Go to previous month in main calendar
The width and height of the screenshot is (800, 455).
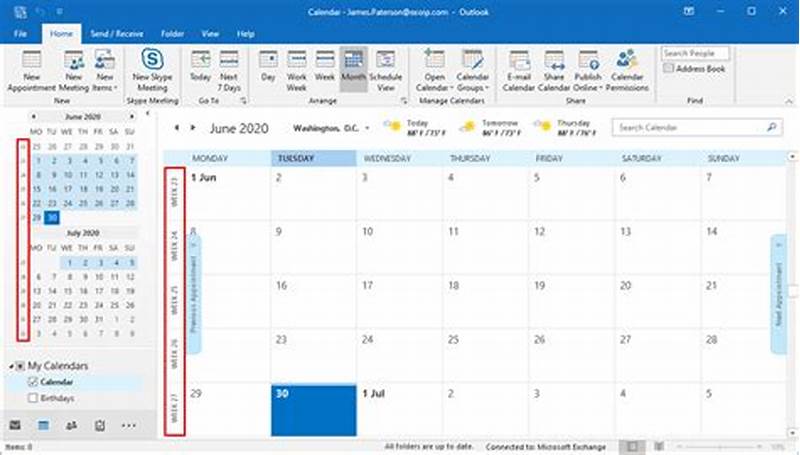click(x=177, y=128)
